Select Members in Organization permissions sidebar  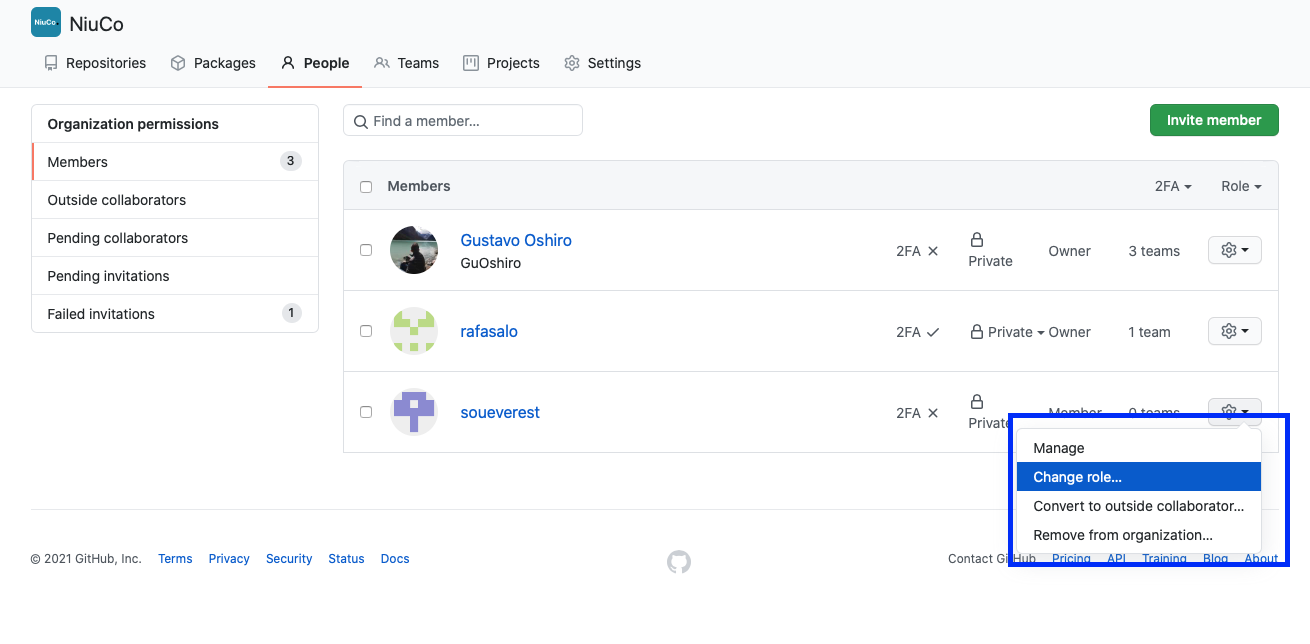click(x=175, y=162)
